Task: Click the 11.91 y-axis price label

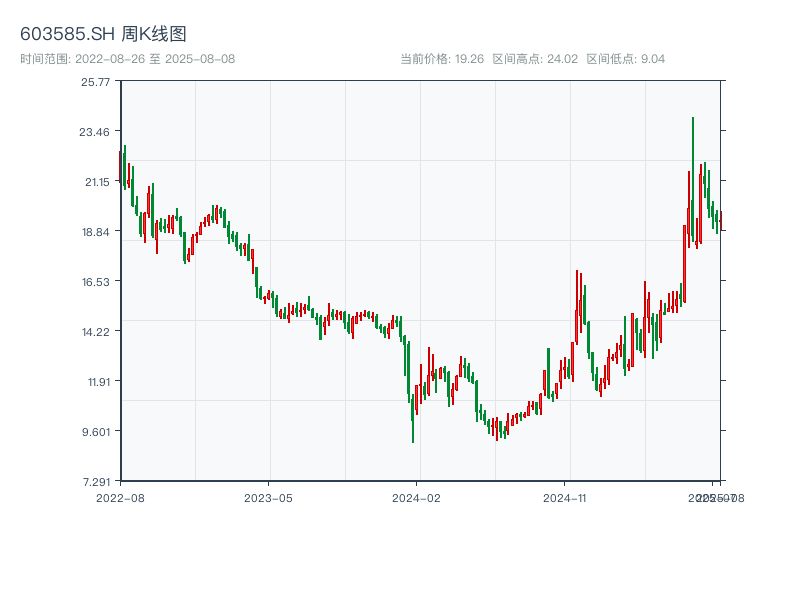Action: [96, 382]
